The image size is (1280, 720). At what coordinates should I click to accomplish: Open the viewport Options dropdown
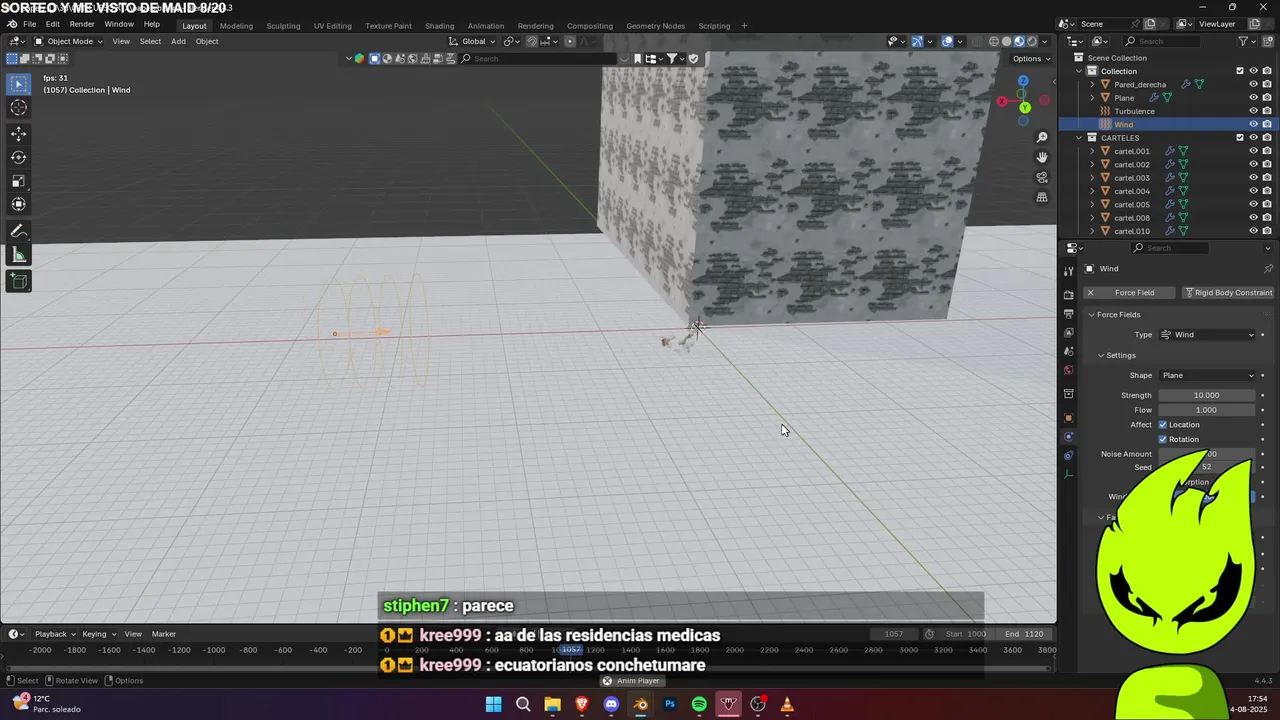pos(1030,58)
